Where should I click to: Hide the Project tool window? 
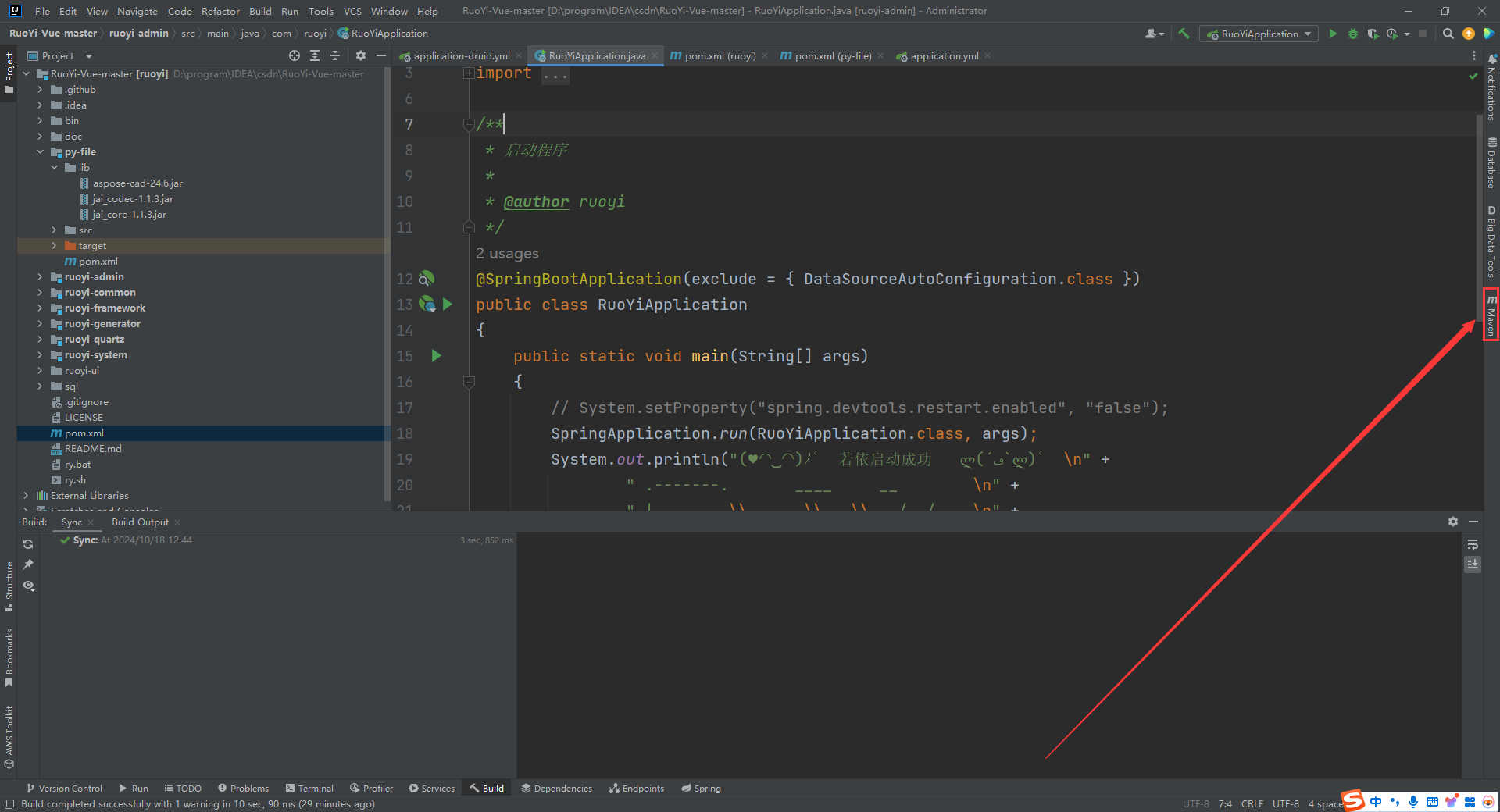click(x=381, y=55)
